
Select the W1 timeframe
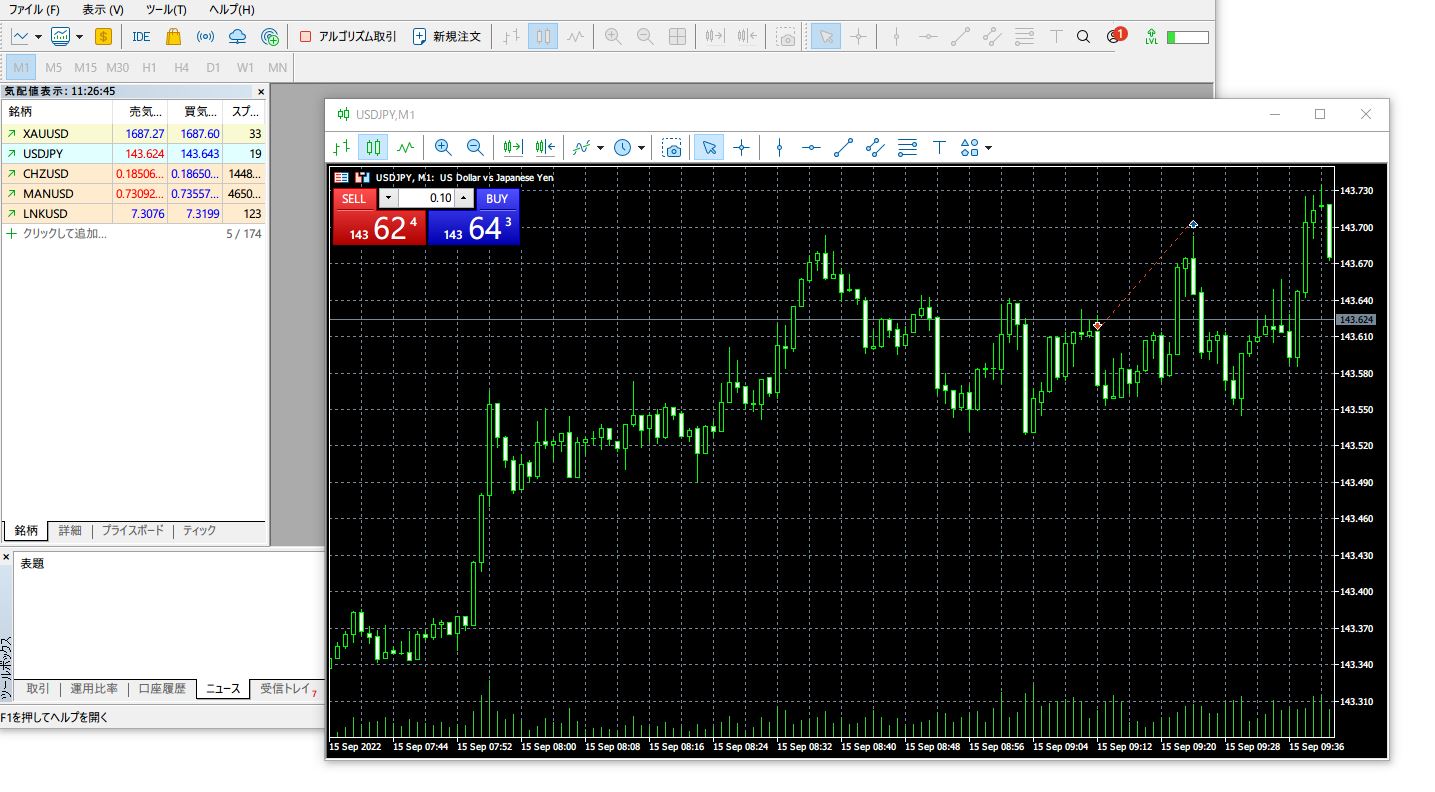point(245,68)
